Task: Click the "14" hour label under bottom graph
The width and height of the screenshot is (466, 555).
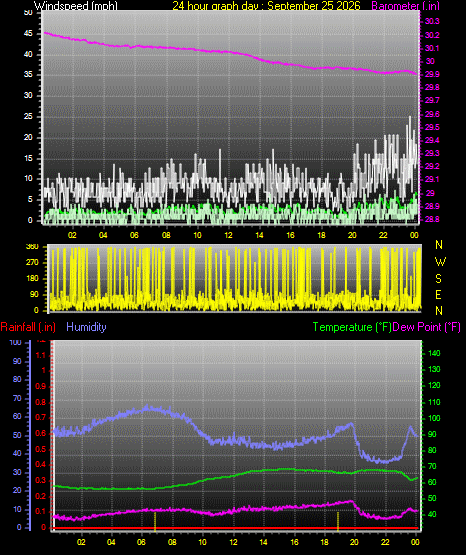Action: [x=264, y=542]
